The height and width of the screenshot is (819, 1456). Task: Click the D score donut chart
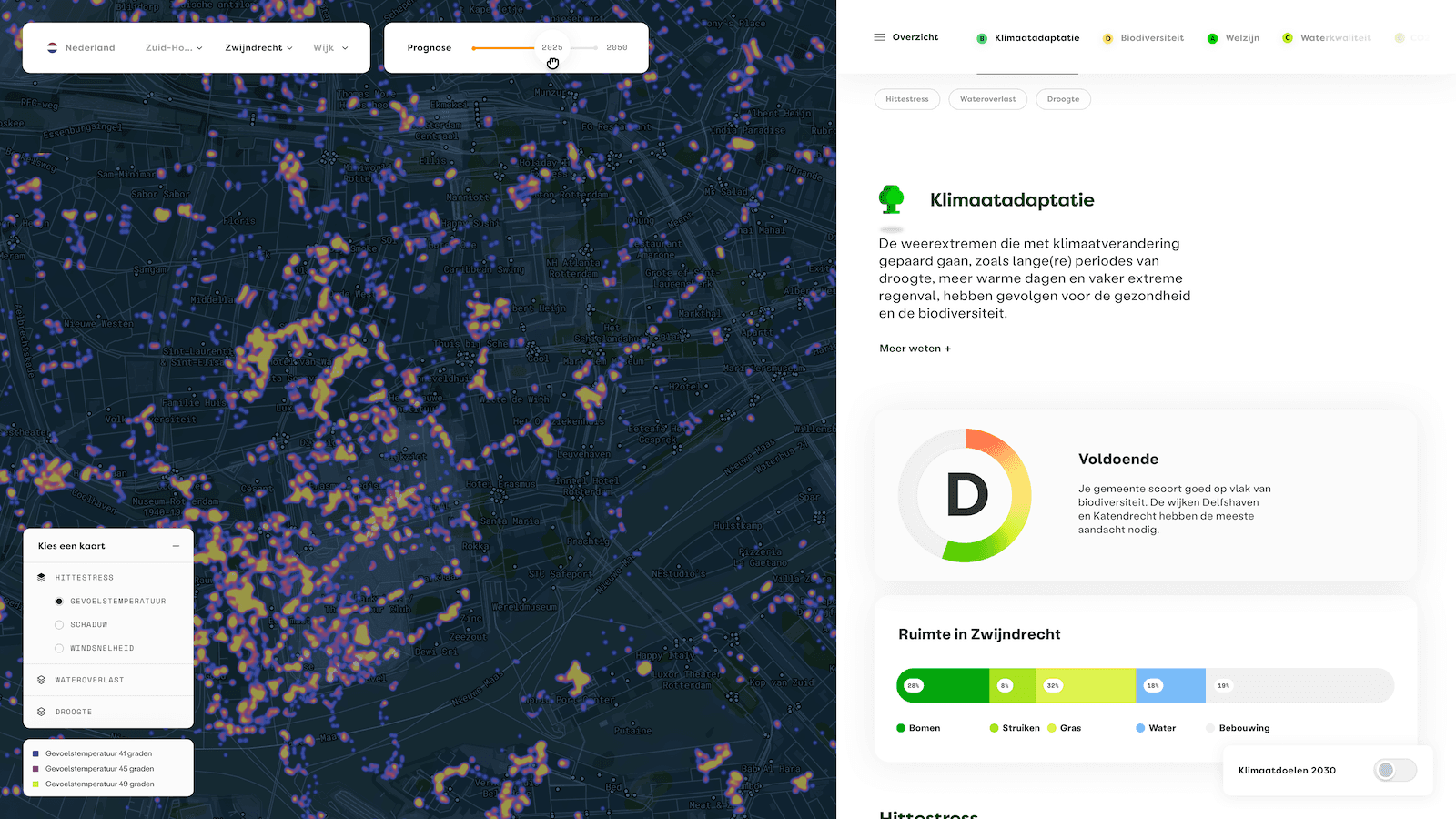click(966, 495)
